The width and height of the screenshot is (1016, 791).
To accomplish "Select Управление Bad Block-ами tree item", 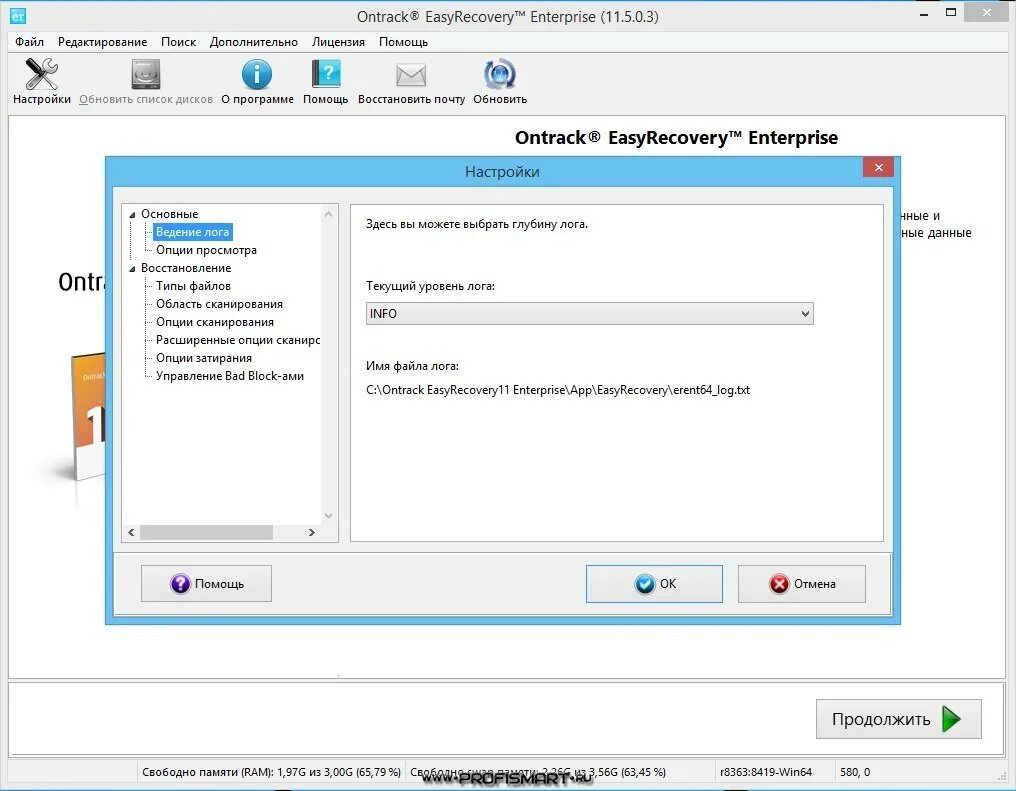I will pyautogui.click(x=229, y=376).
